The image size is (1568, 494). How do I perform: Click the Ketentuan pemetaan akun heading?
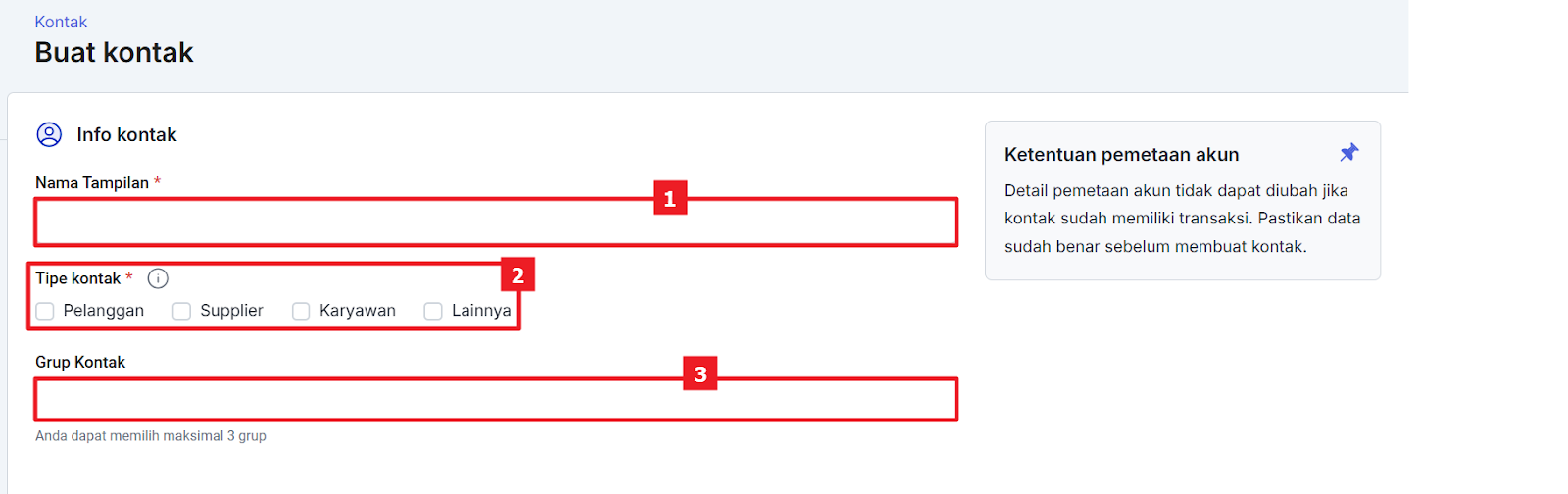tap(1122, 154)
